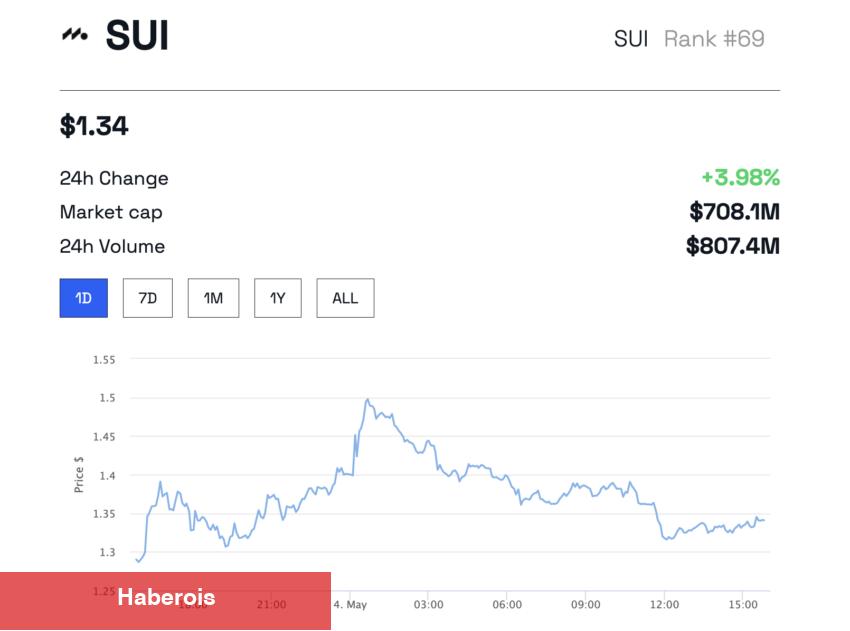850x631 pixels.
Task: Click the Haberois watermark banner
Action: point(165,599)
